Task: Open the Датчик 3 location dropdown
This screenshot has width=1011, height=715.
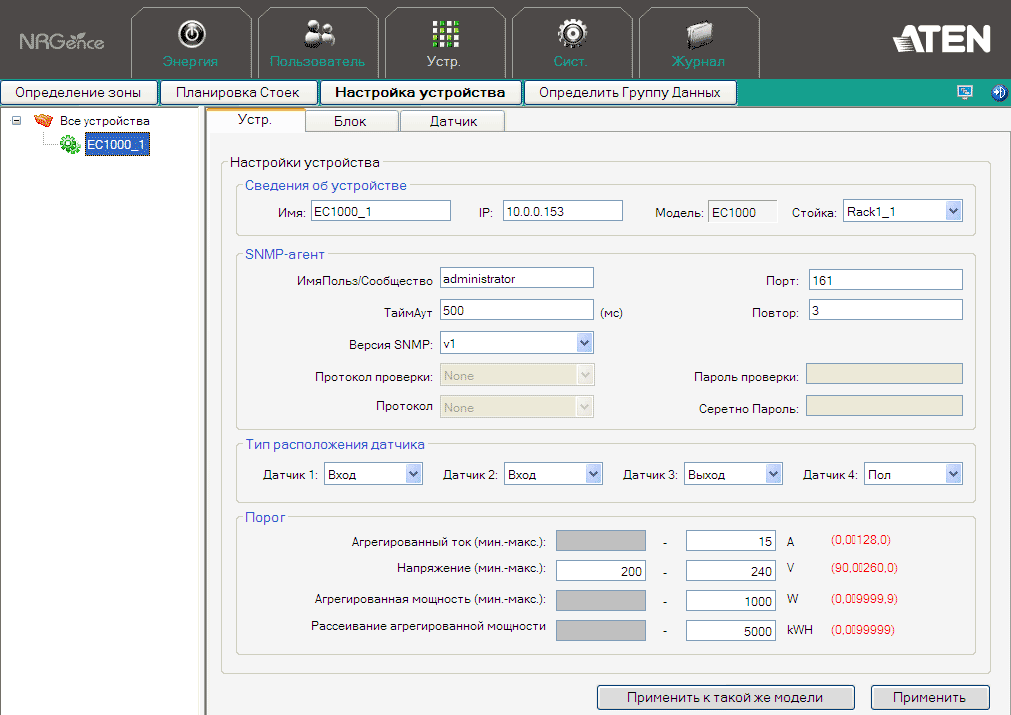Action: (x=773, y=474)
